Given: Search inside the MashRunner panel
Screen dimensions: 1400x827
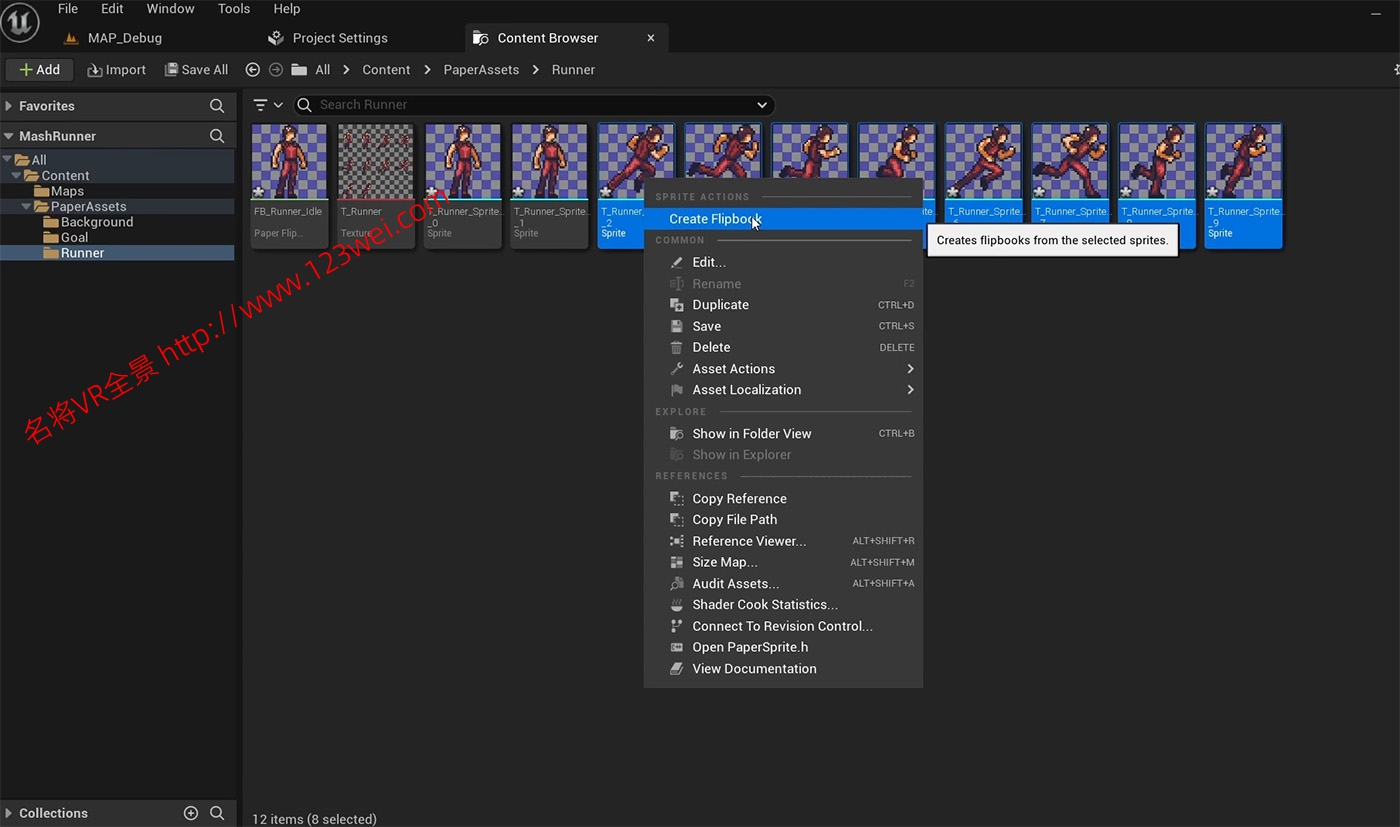Looking at the screenshot, I should [217, 136].
